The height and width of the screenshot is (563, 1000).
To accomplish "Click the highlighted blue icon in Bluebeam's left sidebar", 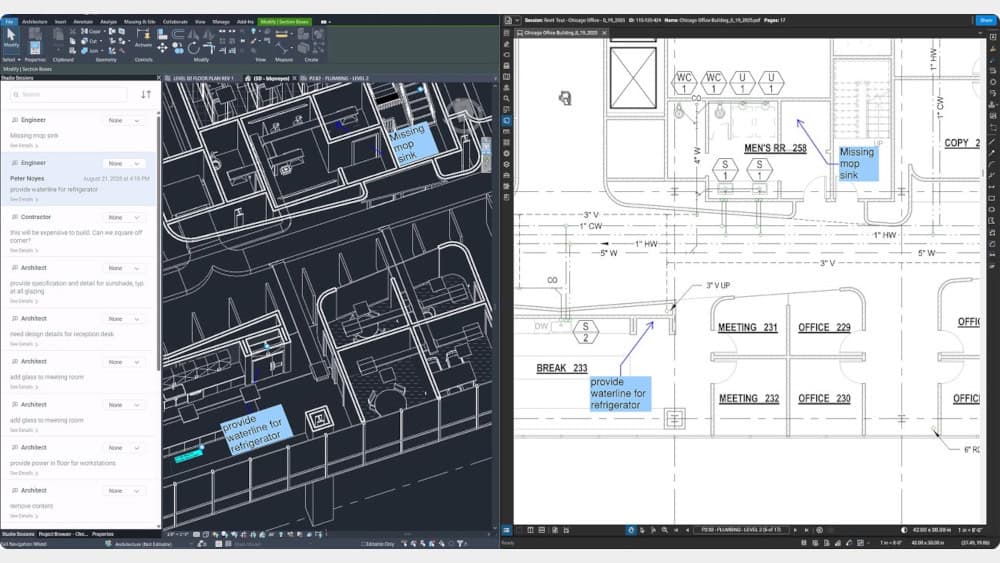I will click(507, 120).
